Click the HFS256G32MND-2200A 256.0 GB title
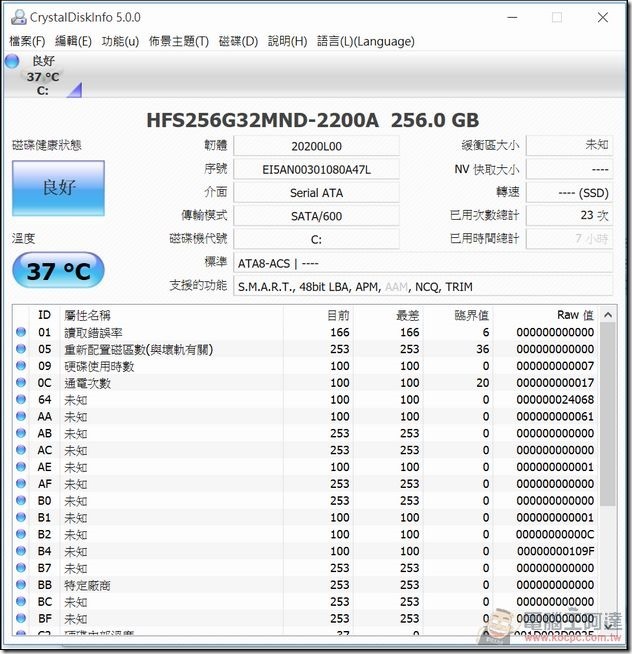The height and width of the screenshot is (654, 632). (x=313, y=120)
